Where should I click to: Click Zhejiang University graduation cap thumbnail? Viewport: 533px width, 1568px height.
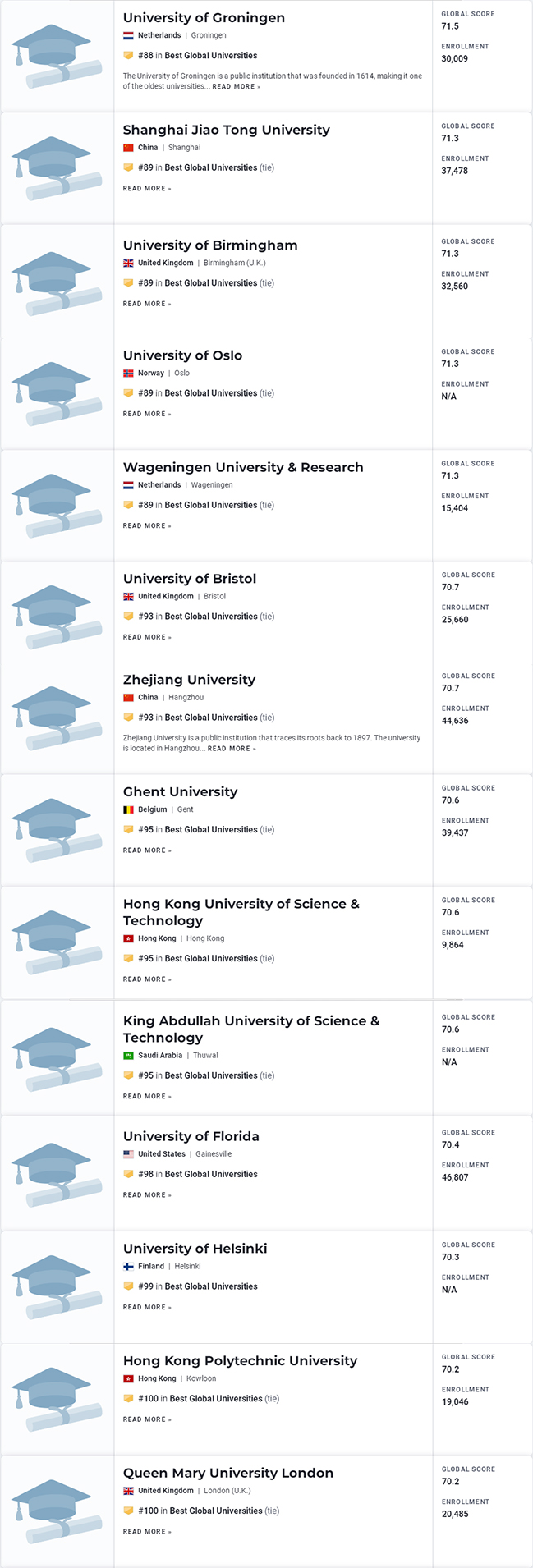pyautogui.click(x=57, y=717)
